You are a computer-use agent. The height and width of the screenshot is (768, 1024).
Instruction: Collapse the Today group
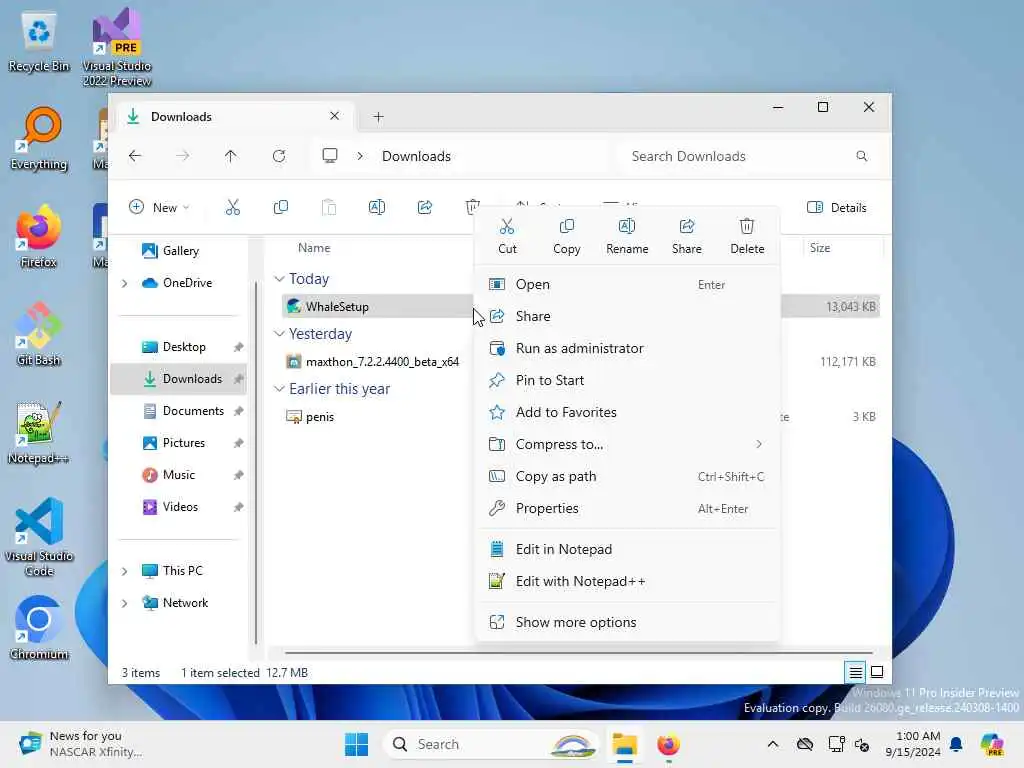pyautogui.click(x=280, y=279)
